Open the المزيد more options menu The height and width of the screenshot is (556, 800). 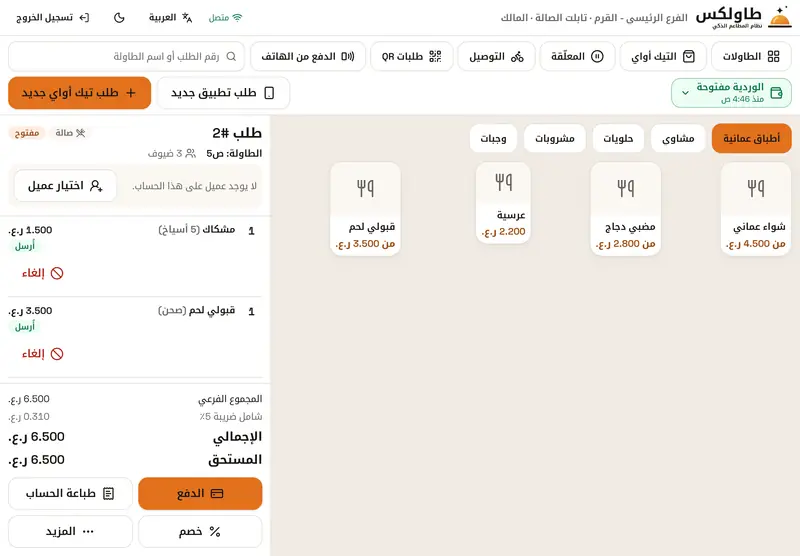coord(70,532)
